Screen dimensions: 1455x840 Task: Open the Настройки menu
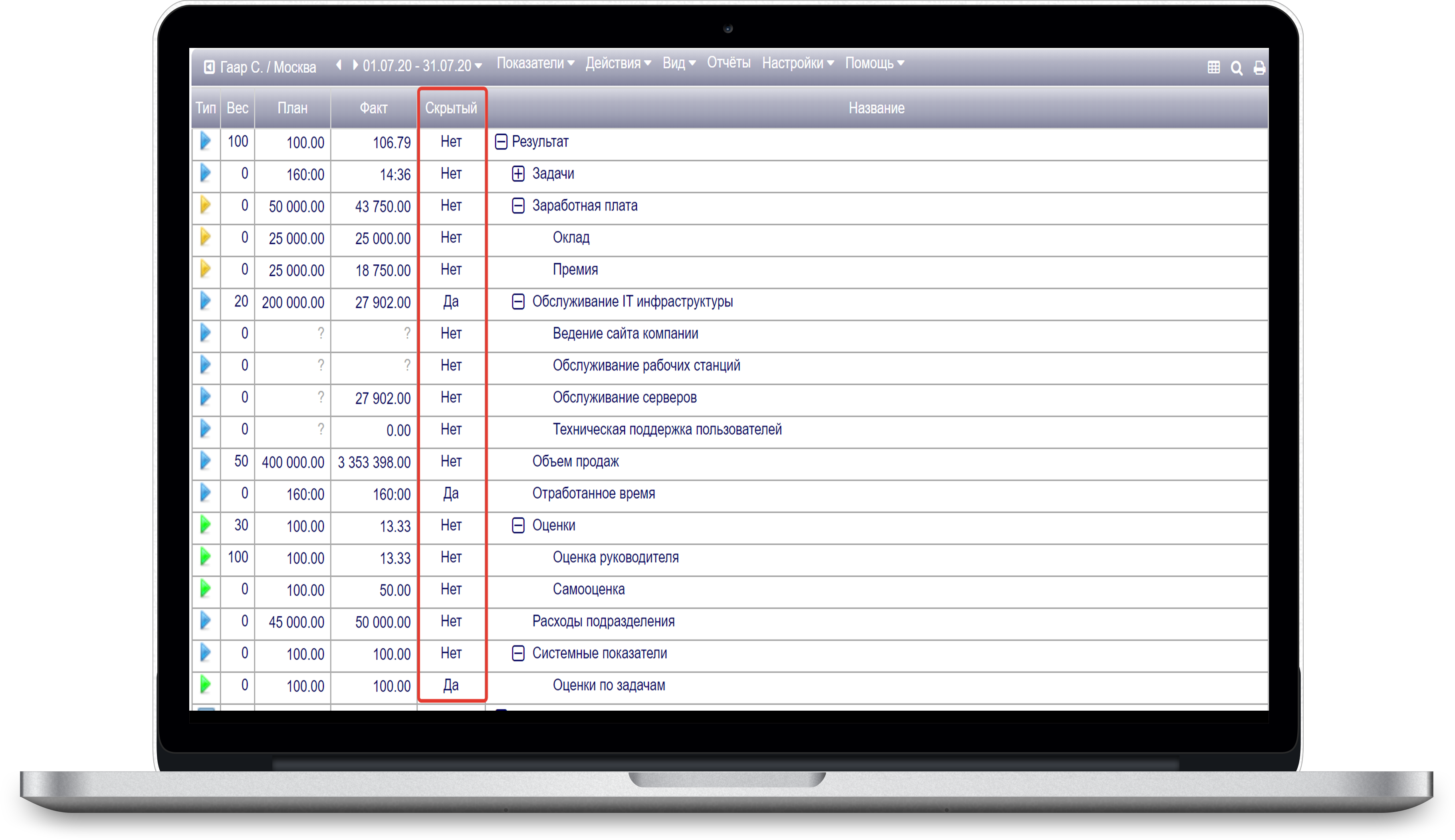point(798,63)
